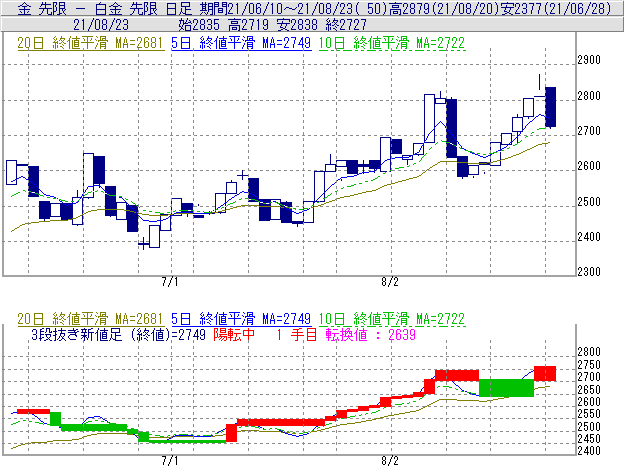This screenshot has width=624, height=475.
Task: Click the 8/2 date label under the upper chart
Action: [x=390, y=282]
